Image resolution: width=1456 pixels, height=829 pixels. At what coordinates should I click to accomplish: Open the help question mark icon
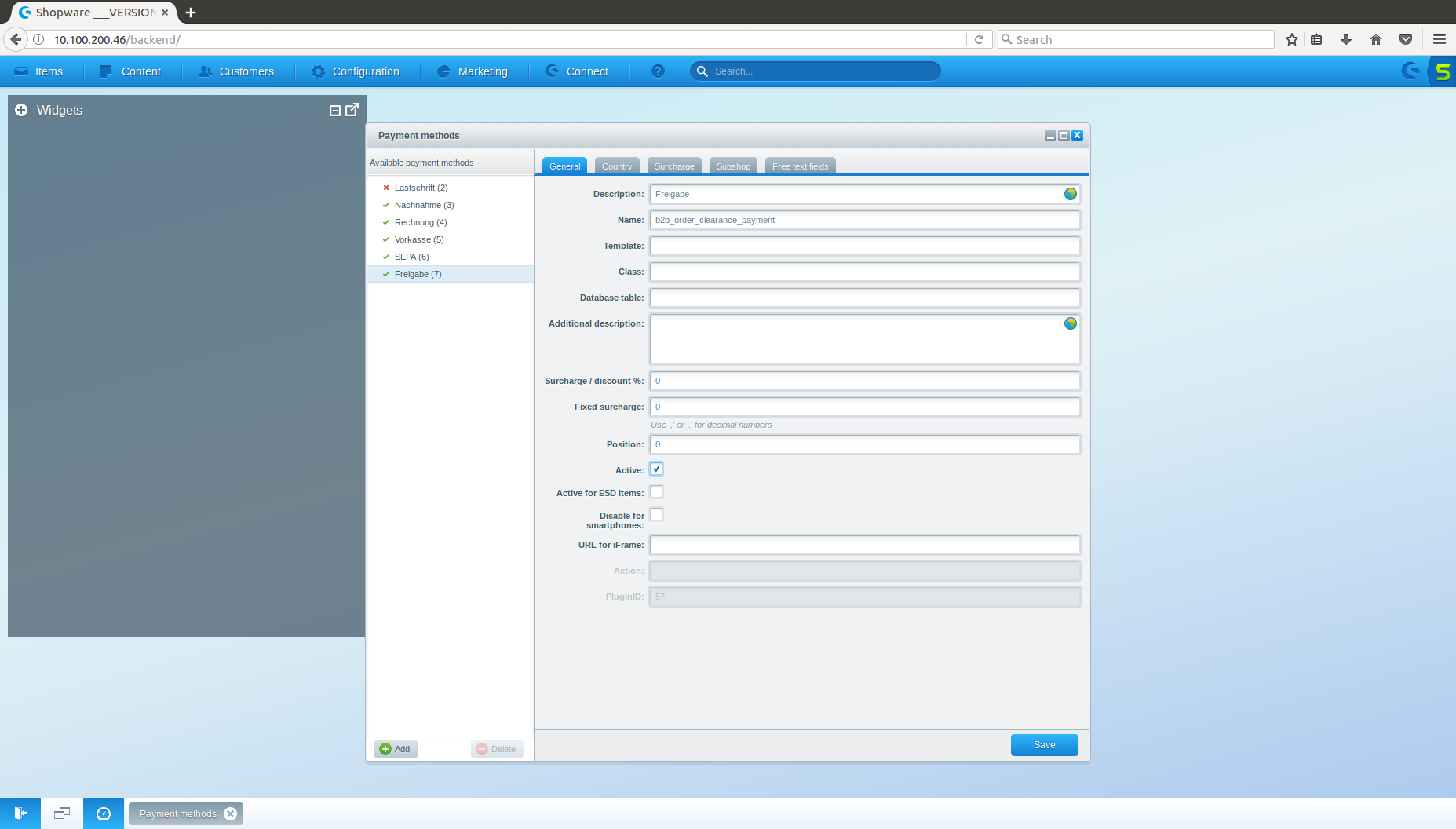coord(658,71)
